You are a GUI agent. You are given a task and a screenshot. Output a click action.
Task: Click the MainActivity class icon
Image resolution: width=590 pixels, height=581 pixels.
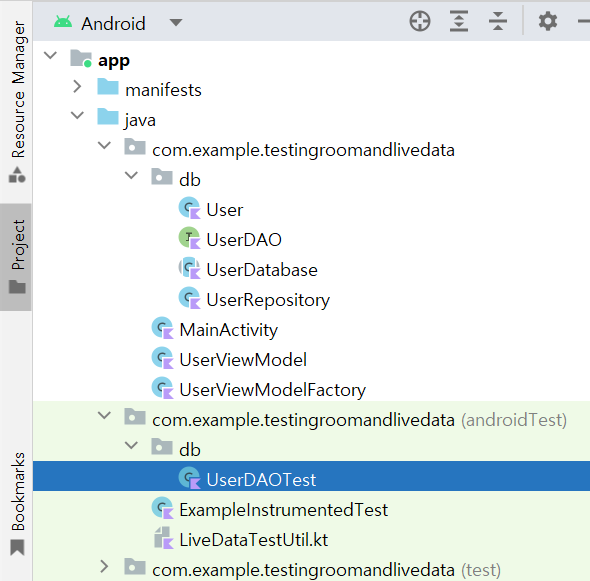click(162, 328)
